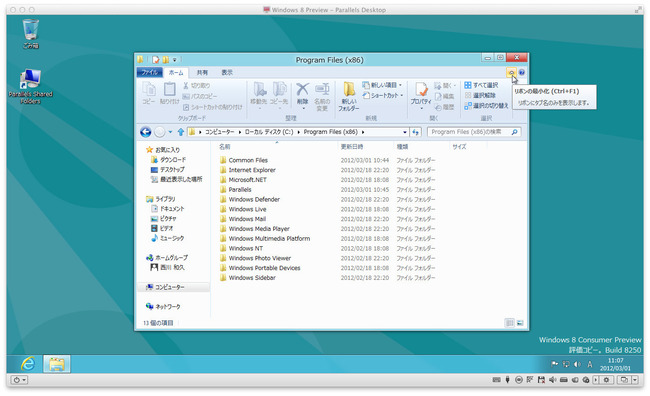Create a New folder (新しいフォルダー)
The image size is (650, 396).
(x=349, y=96)
